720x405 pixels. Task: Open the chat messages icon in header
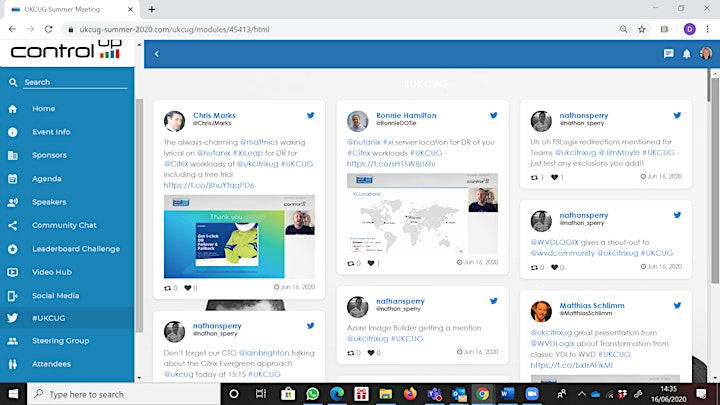[x=669, y=54]
